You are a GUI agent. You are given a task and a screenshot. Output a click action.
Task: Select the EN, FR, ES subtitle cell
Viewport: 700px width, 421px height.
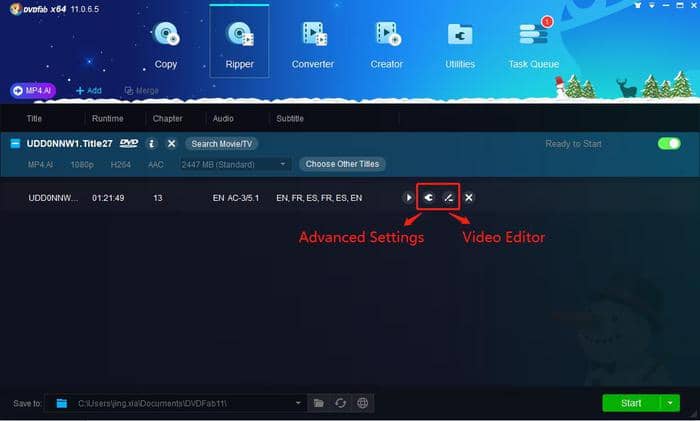coord(319,198)
